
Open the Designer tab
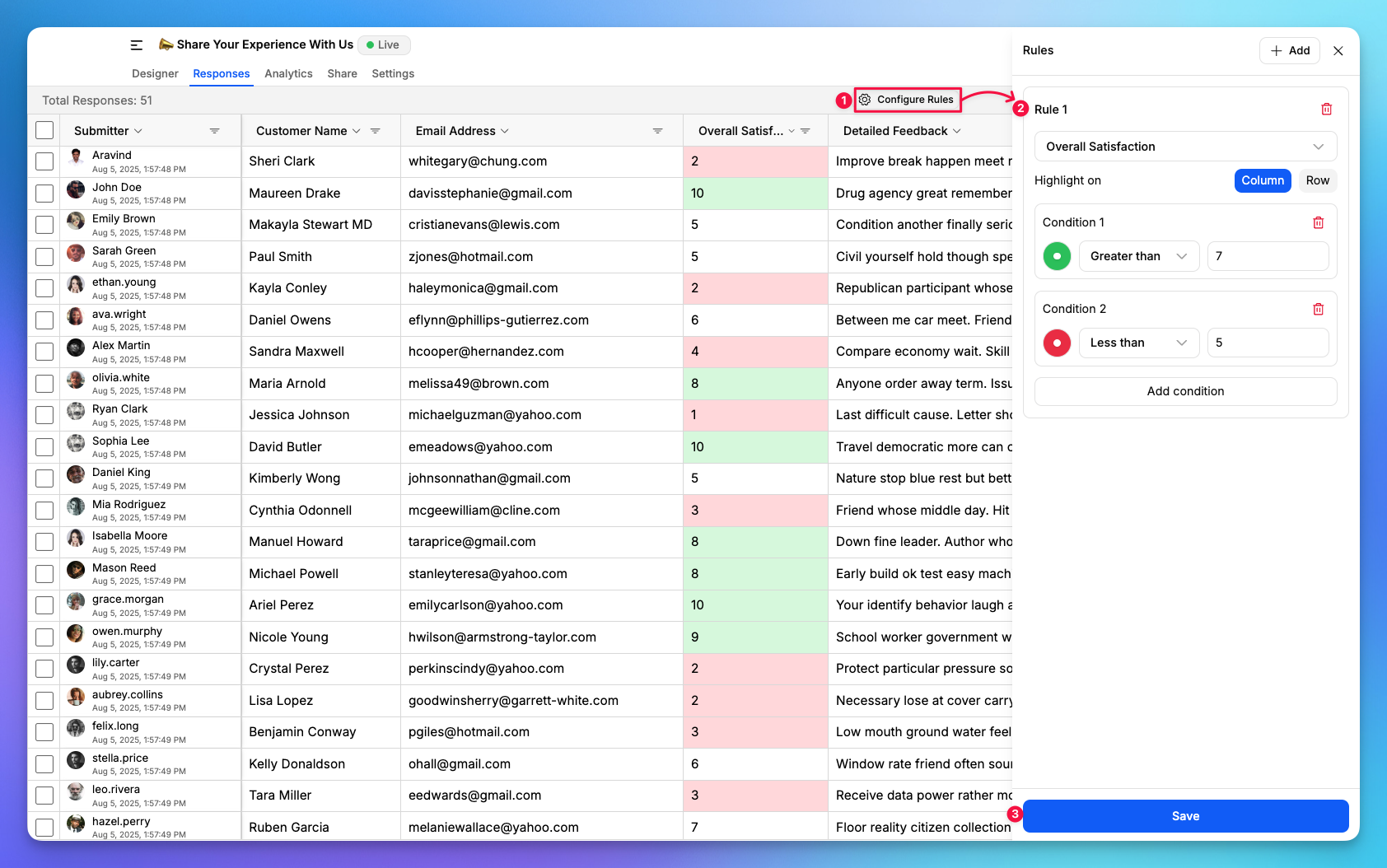154,73
